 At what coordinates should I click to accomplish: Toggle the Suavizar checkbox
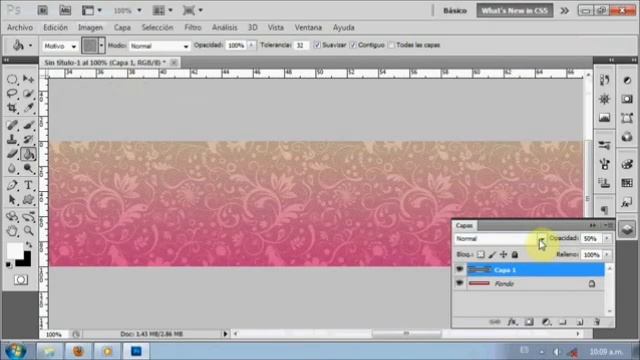[x=317, y=45]
